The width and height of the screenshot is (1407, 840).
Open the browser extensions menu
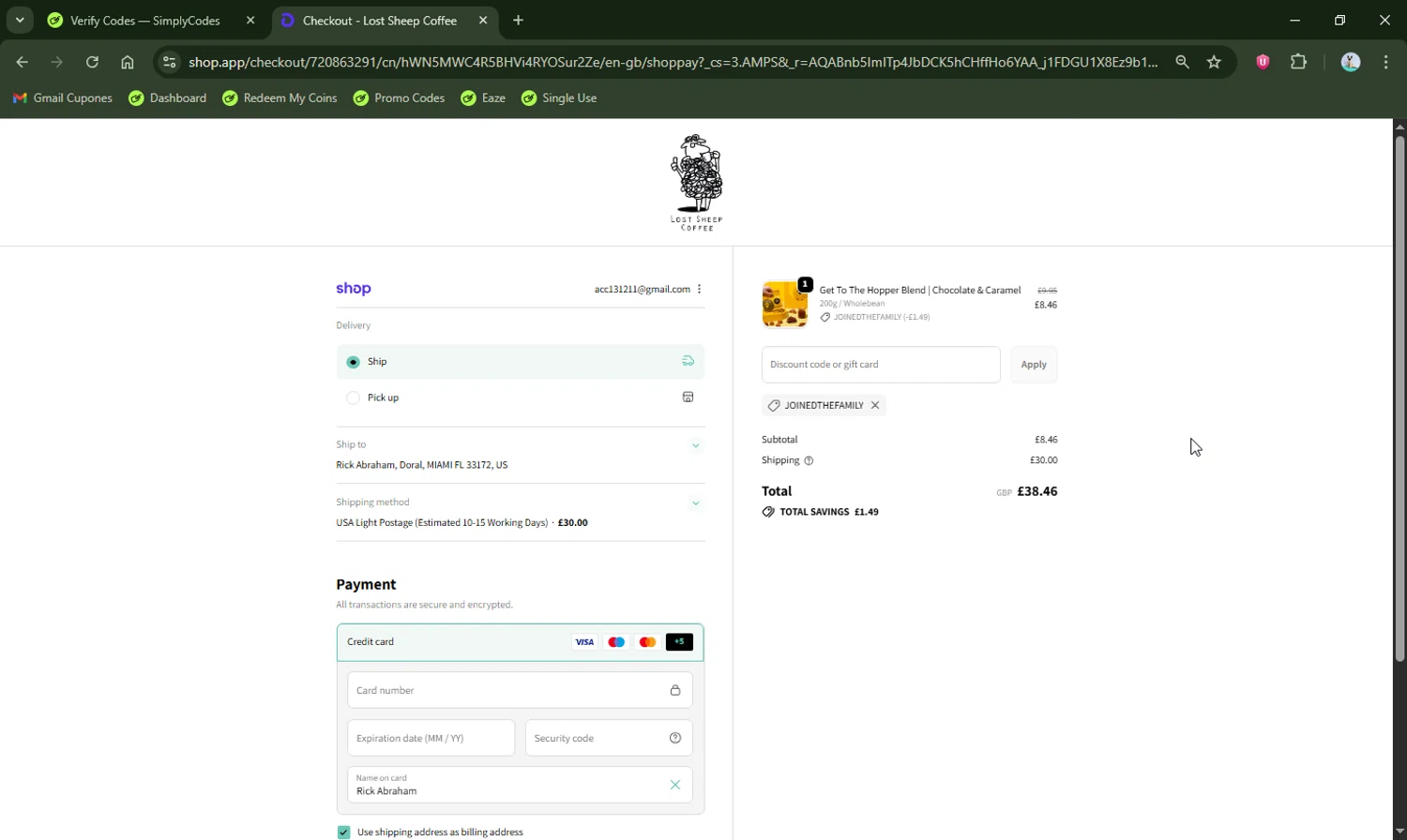tap(1298, 62)
